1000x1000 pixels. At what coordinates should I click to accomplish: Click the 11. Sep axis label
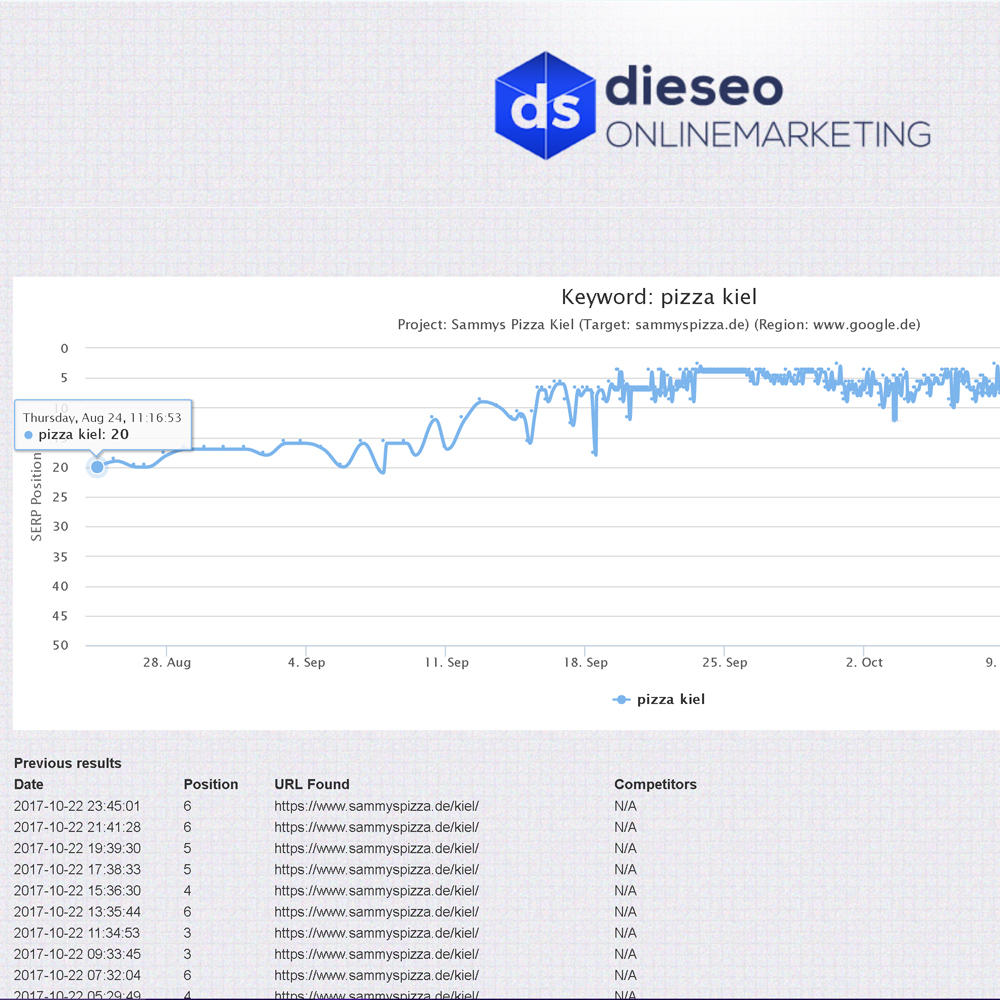[446, 662]
